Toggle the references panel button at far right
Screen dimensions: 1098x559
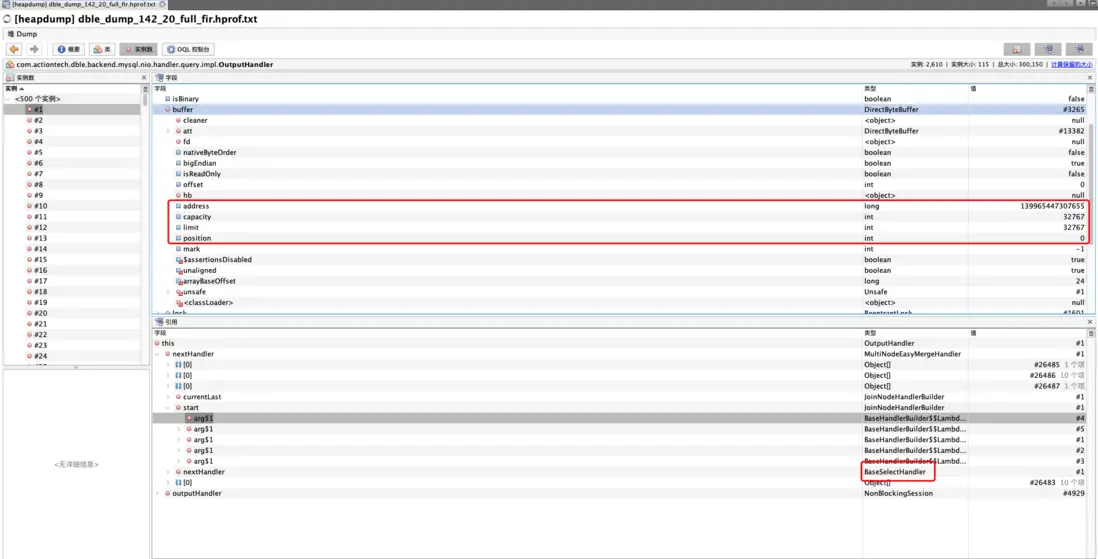1079,49
